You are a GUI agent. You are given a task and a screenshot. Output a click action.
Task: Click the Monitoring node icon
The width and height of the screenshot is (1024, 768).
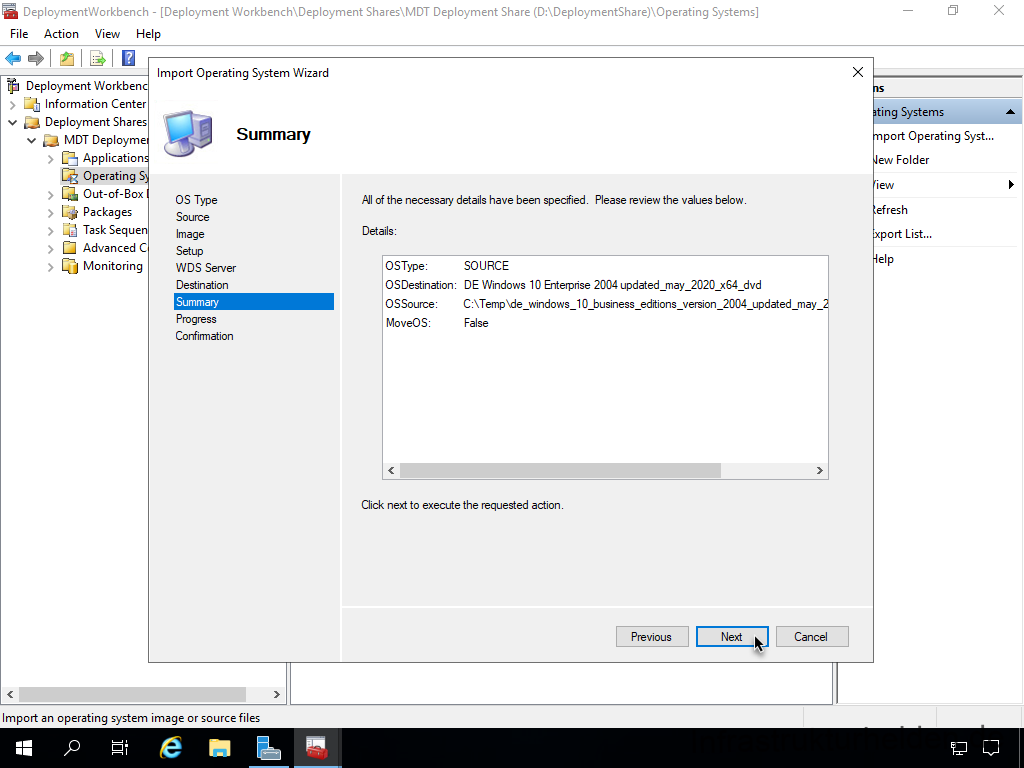point(69,266)
